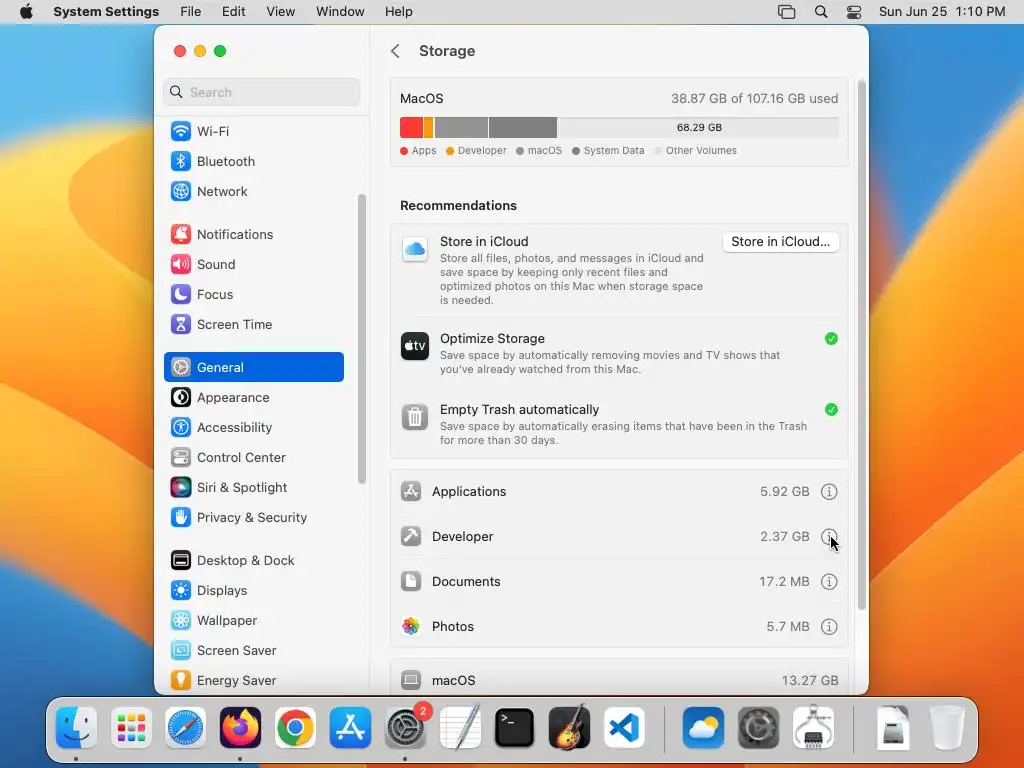The image size is (1024, 768).
Task: Click the Storage pane scrollbar
Action: point(861,345)
